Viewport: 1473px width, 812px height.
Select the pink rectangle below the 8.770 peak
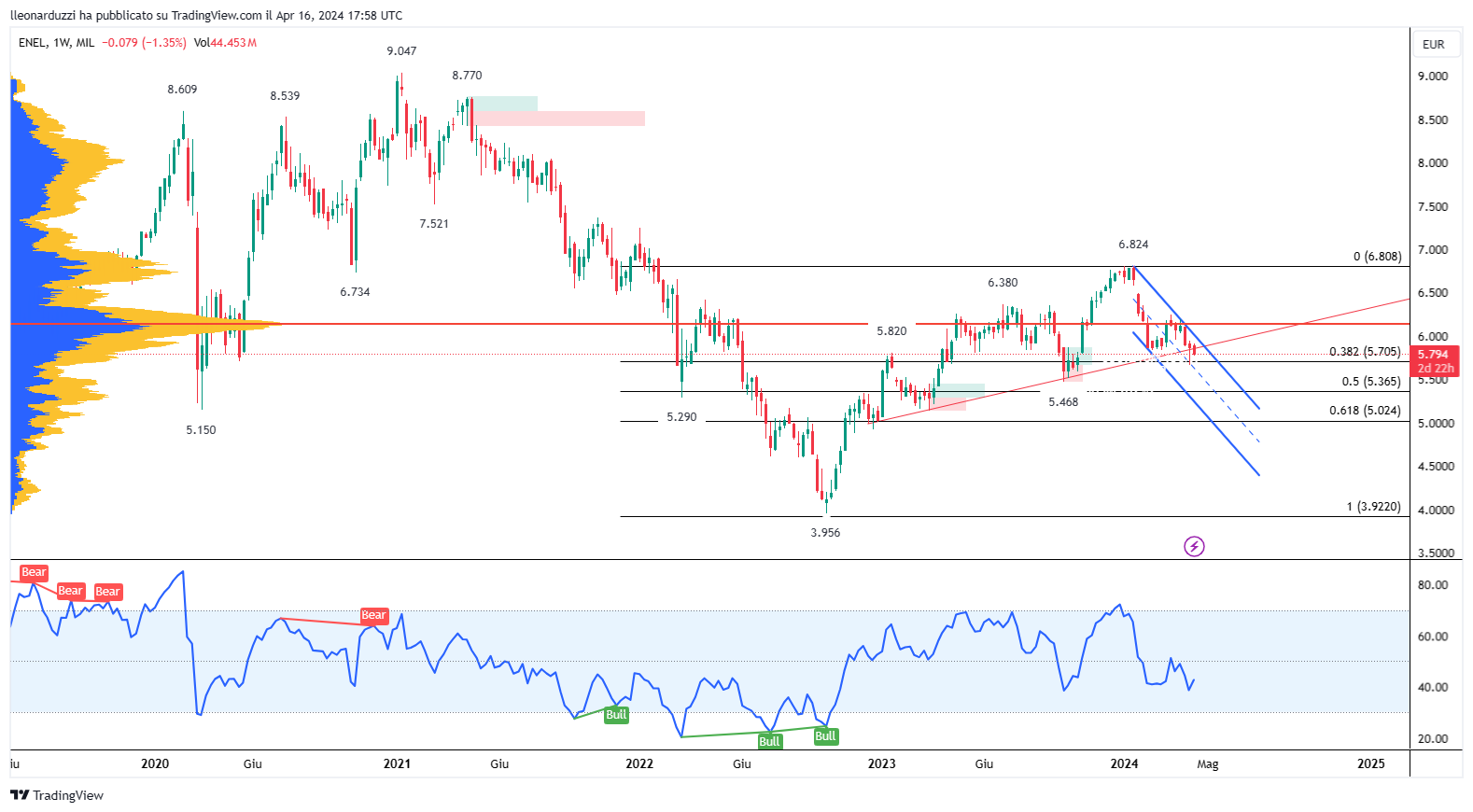click(559, 119)
